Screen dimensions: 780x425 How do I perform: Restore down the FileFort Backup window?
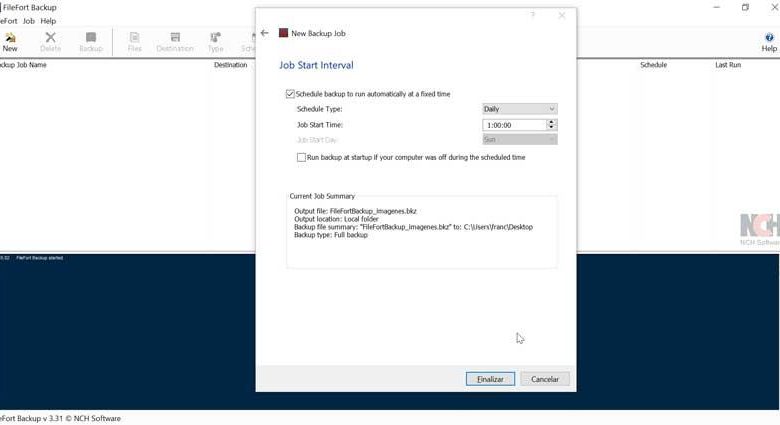click(745, 7)
